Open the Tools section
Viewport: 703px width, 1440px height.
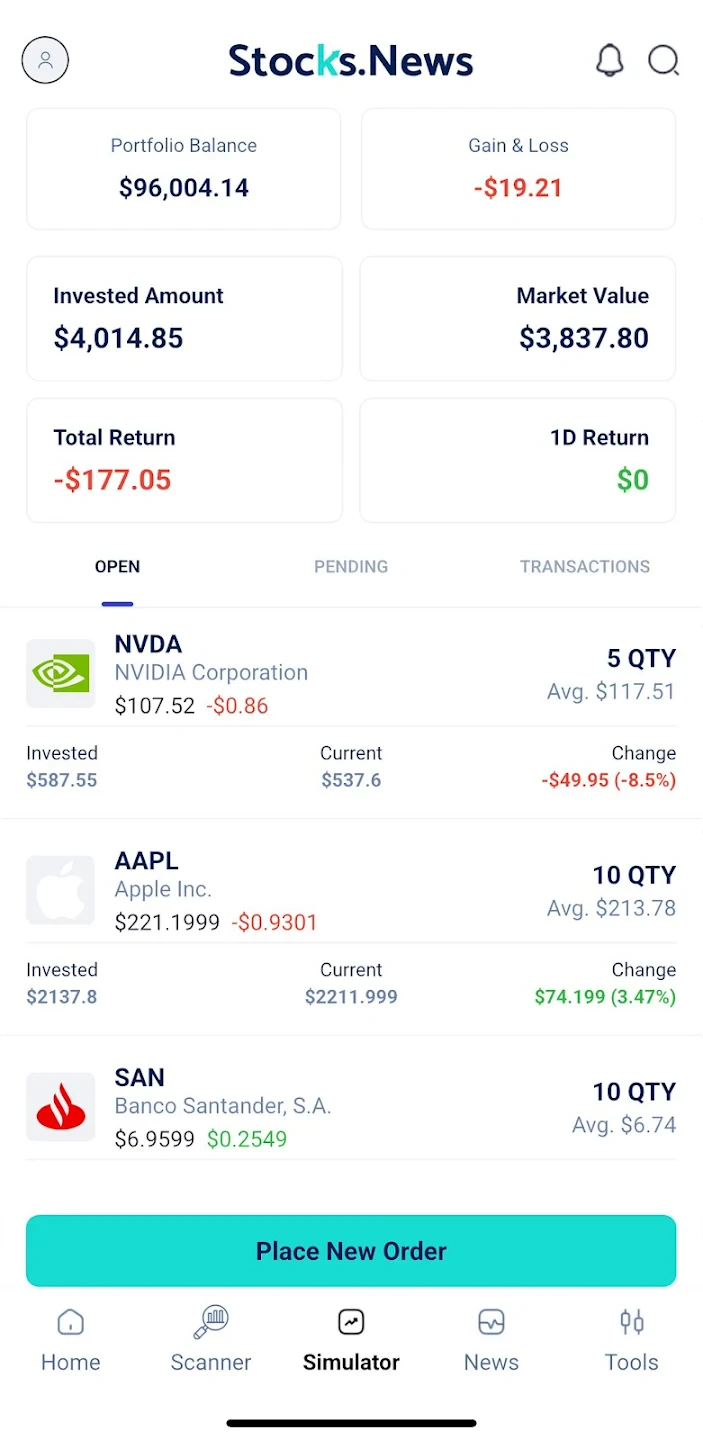tap(631, 1340)
